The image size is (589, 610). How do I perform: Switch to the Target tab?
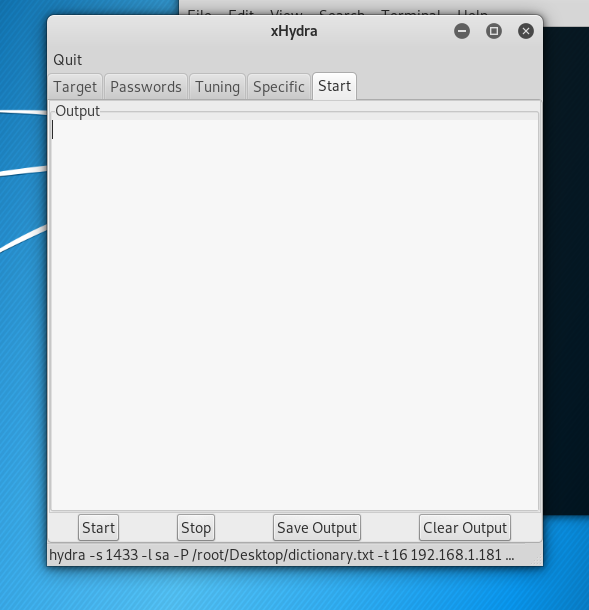[x=75, y=87]
